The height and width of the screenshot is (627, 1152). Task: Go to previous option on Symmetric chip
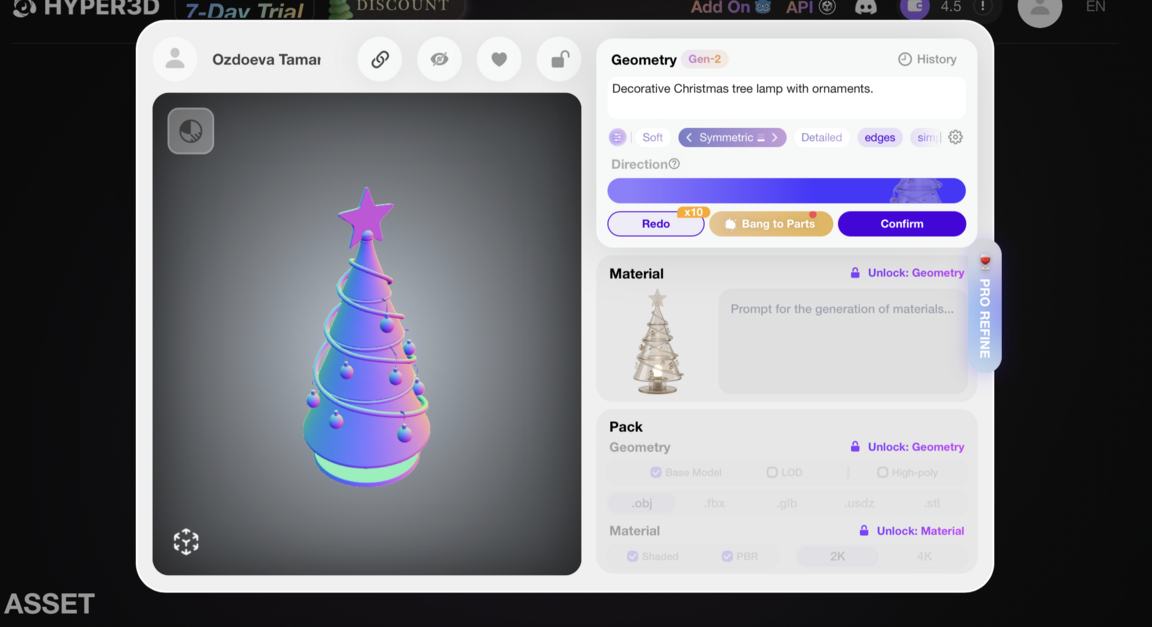688,137
